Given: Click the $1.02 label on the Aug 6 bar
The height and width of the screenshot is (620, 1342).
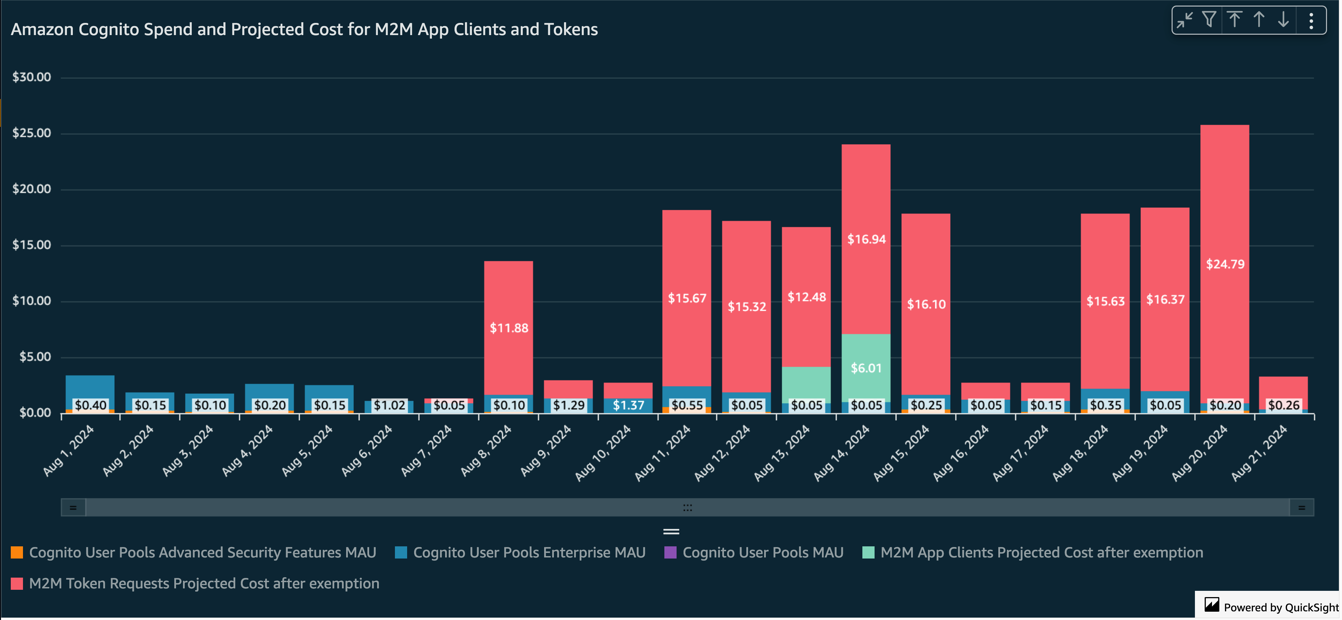Looking at the screenshot, I should coord(389,405).
